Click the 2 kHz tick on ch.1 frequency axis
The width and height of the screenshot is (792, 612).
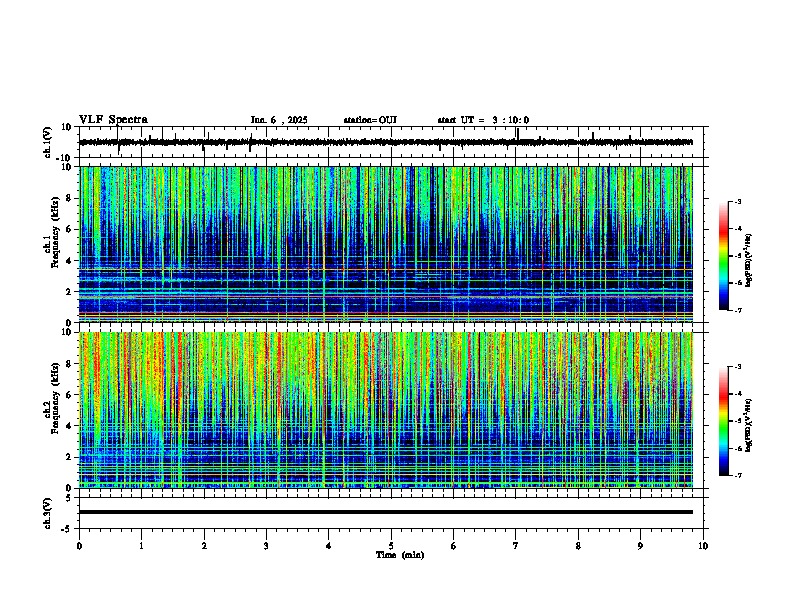point(70,292)
